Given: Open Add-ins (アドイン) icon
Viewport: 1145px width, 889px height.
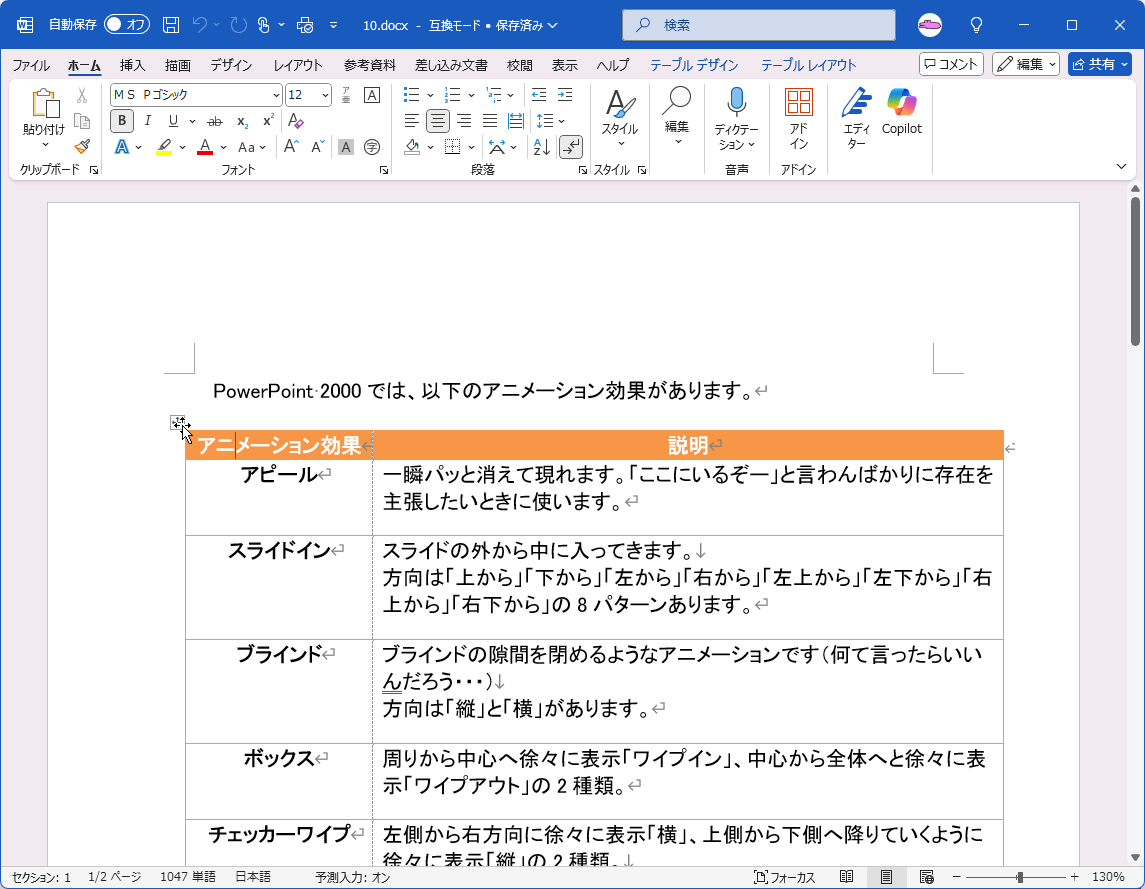Looking at the screenshot, I should point(799,118).
